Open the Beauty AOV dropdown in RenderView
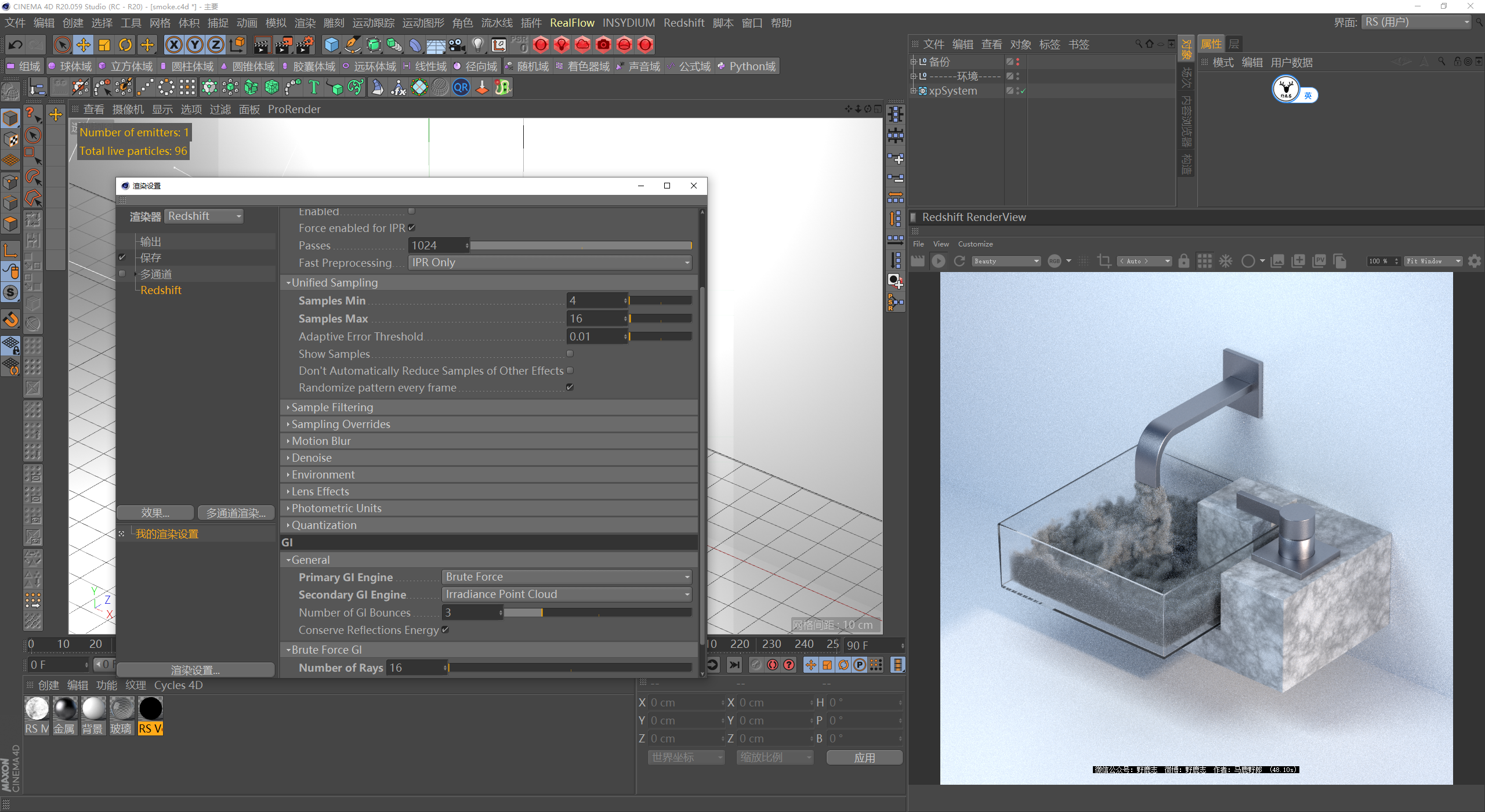1485x812 pixels. point(1006,261)
